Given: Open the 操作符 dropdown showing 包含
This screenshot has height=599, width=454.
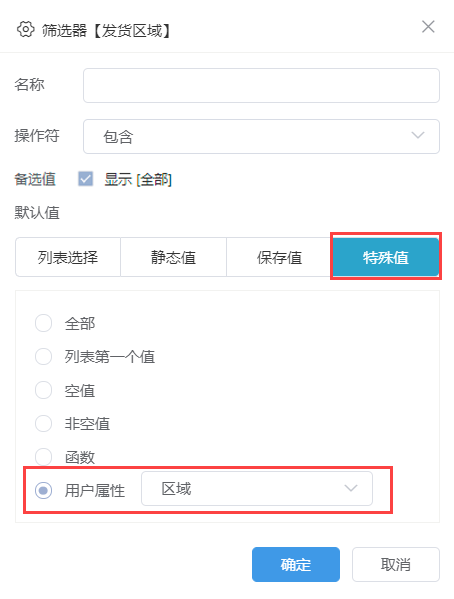Looking at the screenshot, I should click(261, 136).
